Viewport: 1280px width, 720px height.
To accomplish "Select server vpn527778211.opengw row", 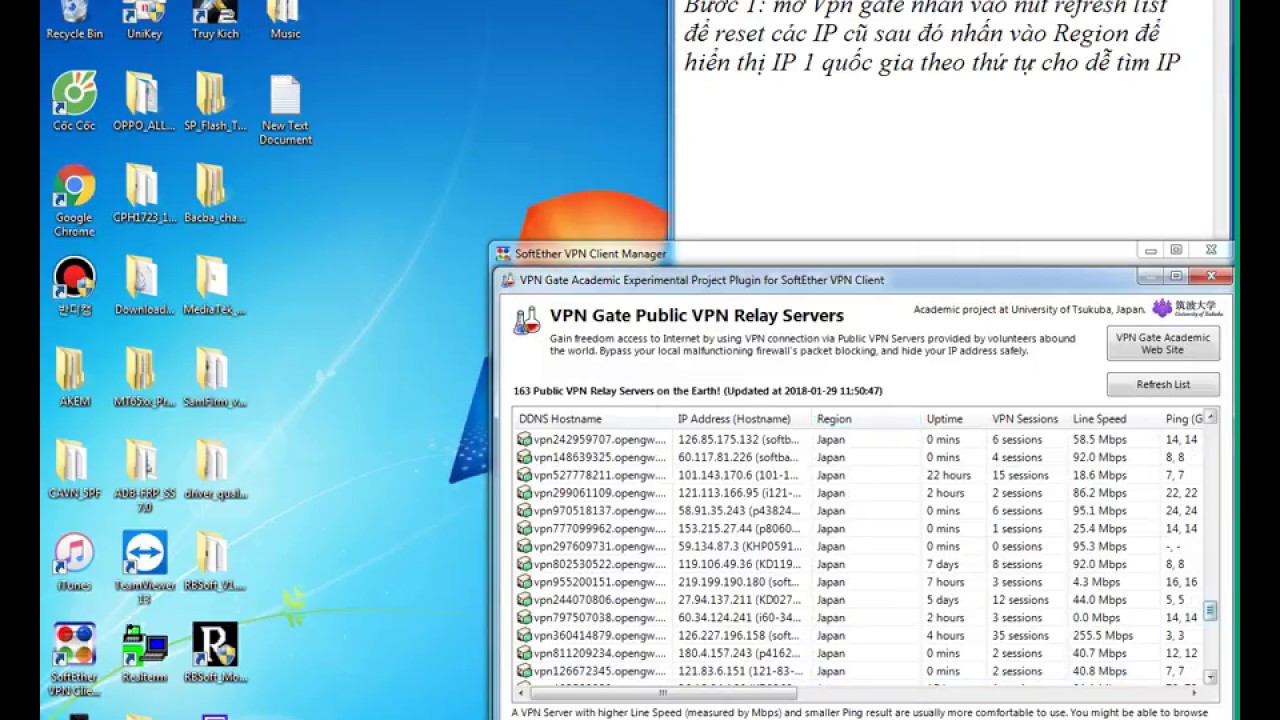I will point(860,475).
